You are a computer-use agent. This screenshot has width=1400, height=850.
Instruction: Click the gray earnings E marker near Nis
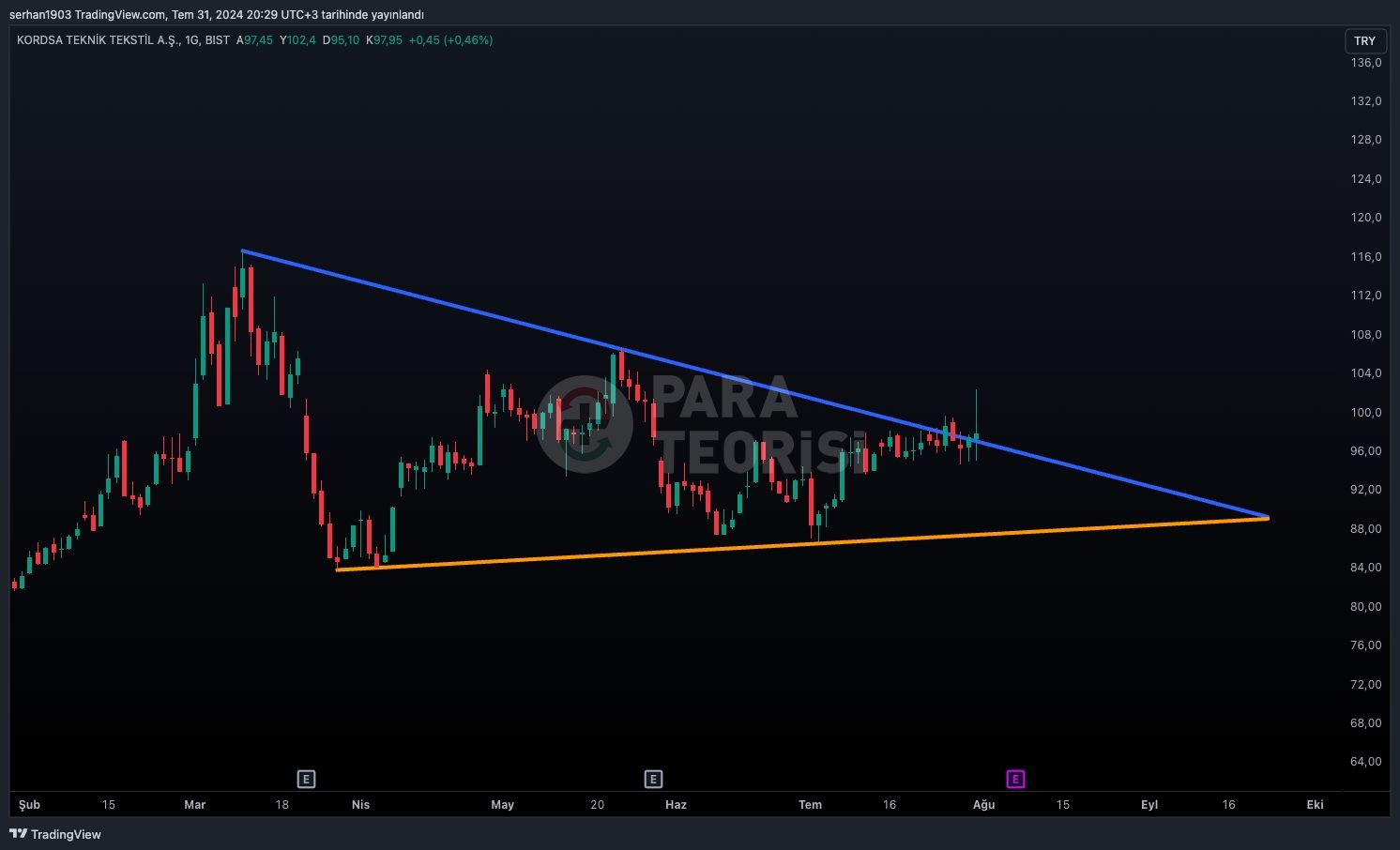point(306,779)
